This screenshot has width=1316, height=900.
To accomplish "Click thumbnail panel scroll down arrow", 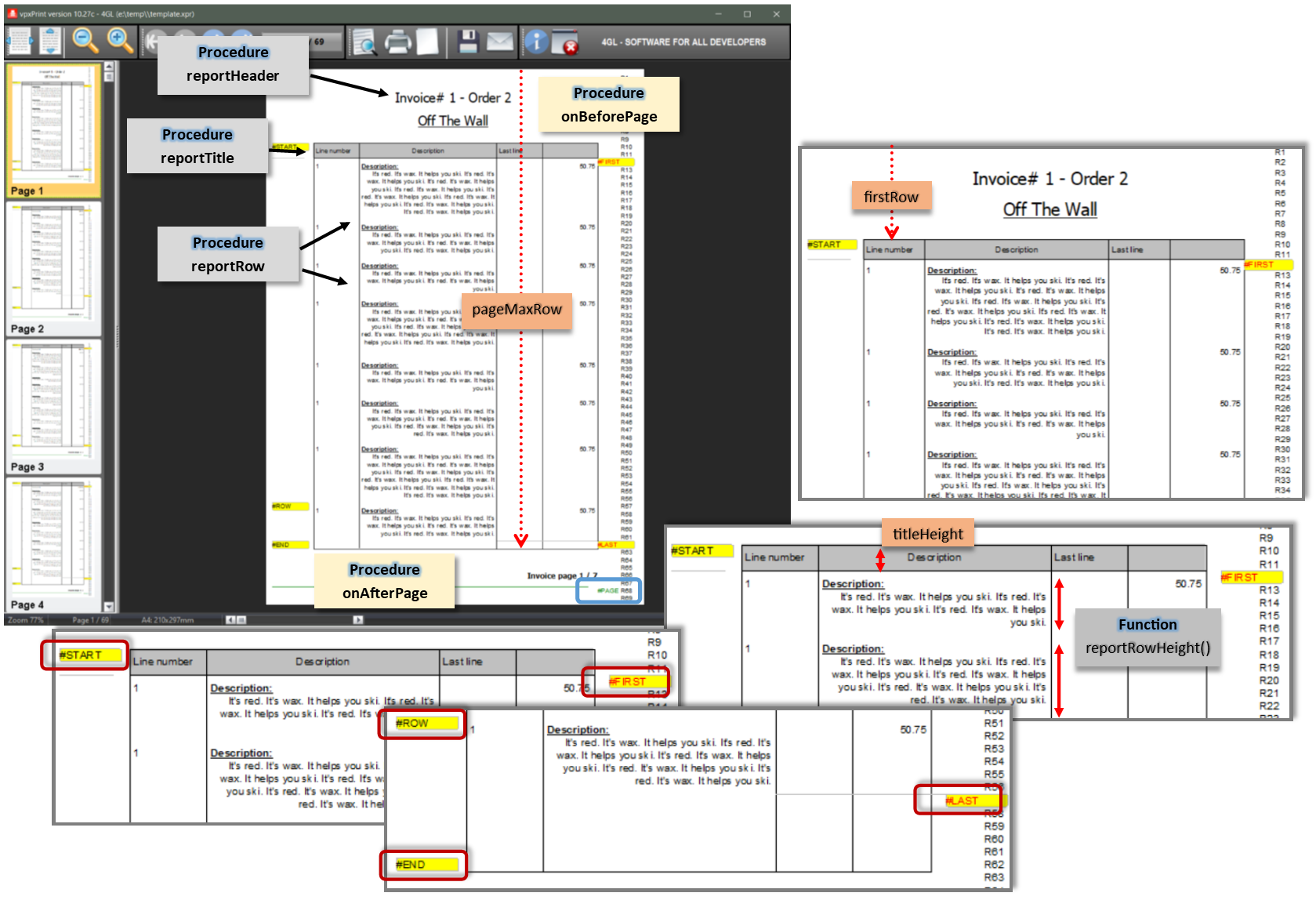I will point(109,607).
